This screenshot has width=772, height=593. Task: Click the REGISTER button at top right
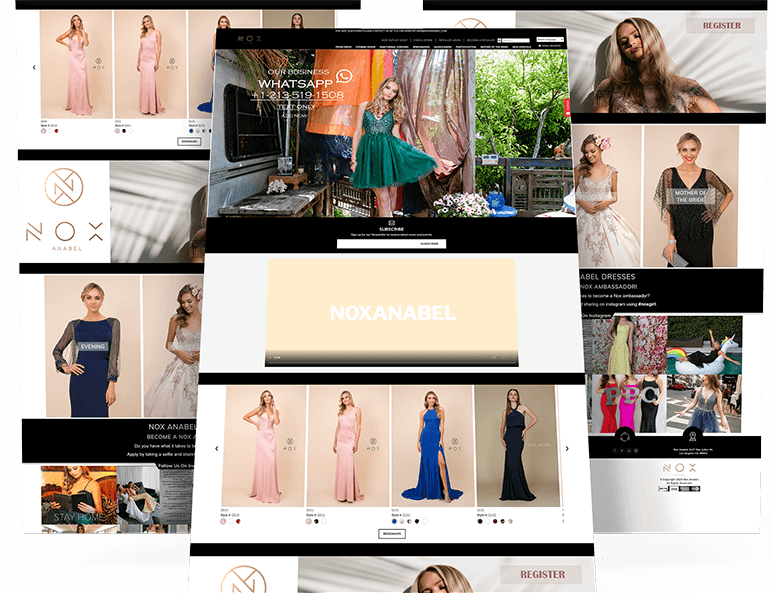[721, 25]
